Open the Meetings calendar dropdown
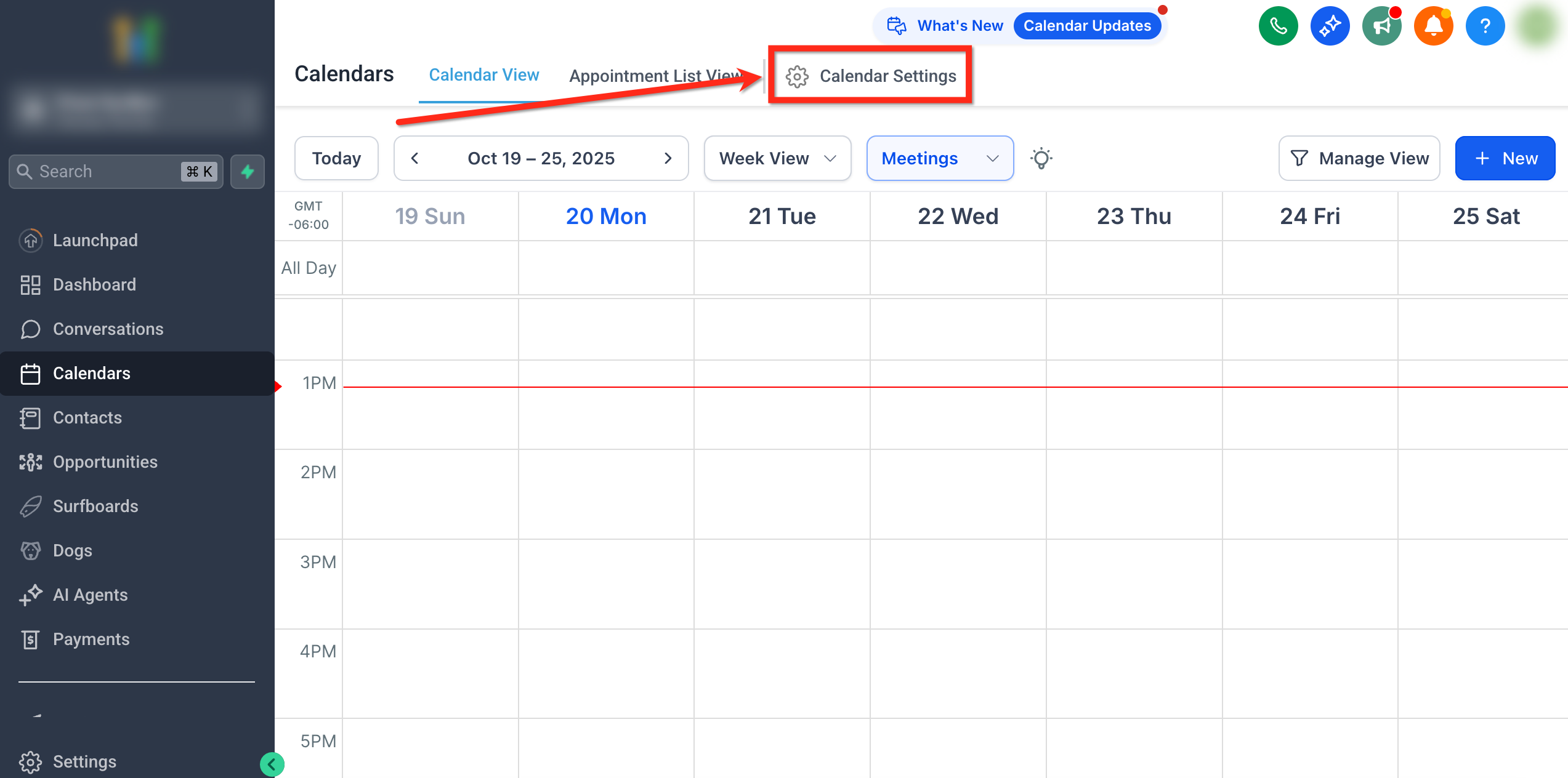Viewport: 1568px width, 778px height. click(x=939, y=159)
